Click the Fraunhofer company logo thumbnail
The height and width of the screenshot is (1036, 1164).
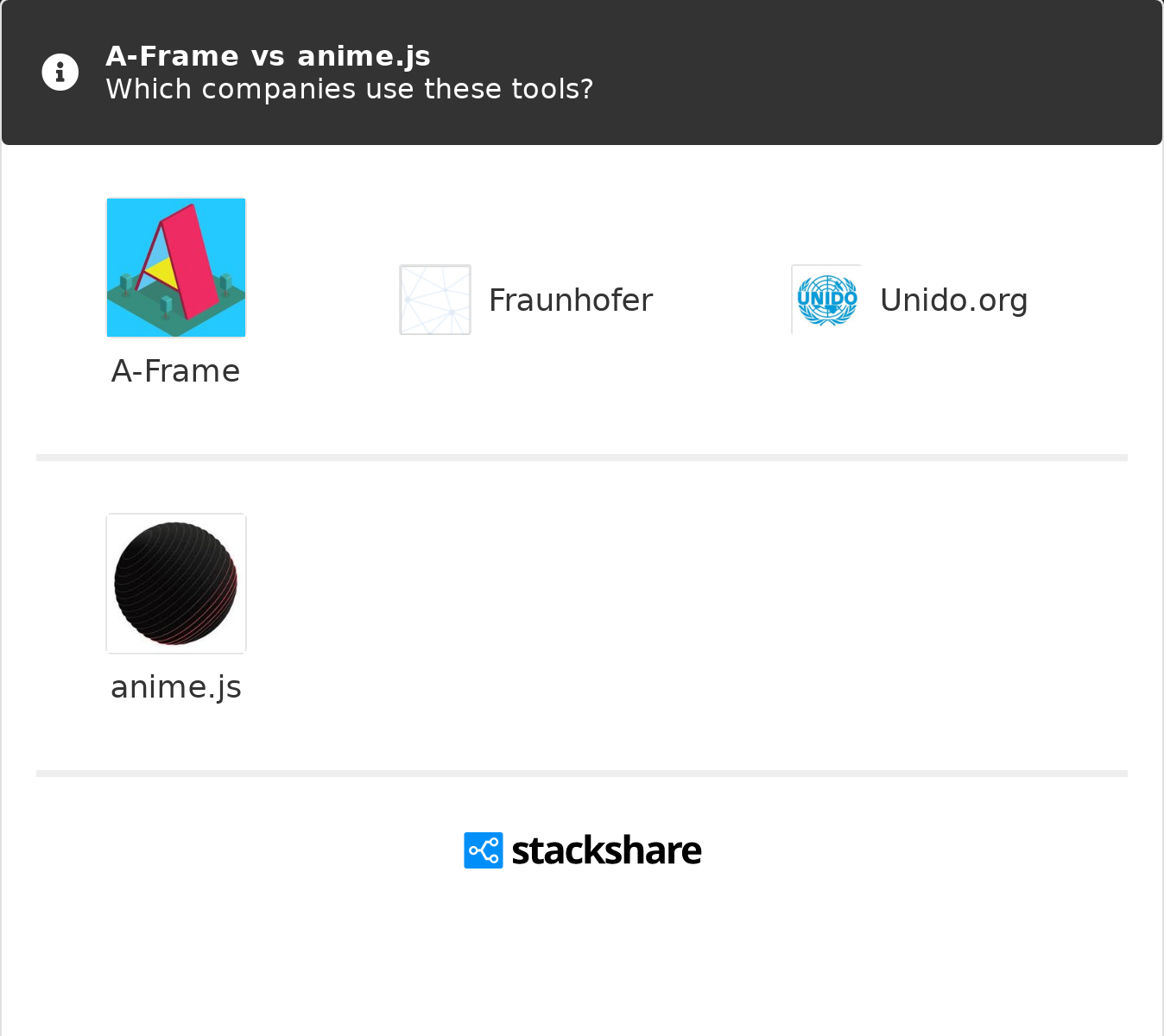click(x=435, y=300)
